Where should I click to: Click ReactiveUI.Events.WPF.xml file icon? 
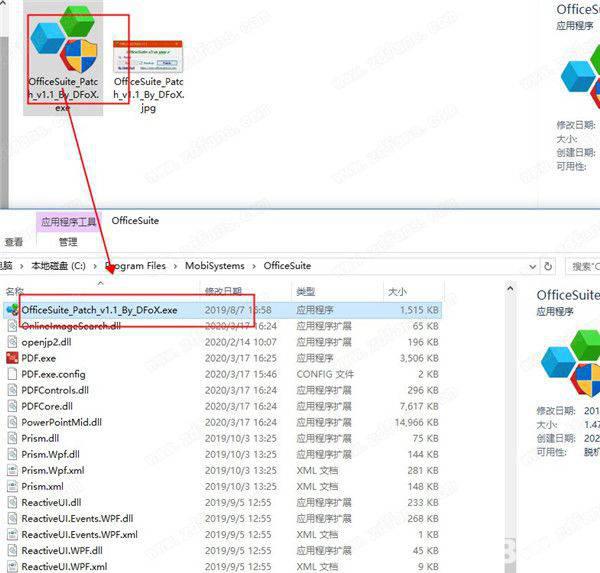(12, 534)
